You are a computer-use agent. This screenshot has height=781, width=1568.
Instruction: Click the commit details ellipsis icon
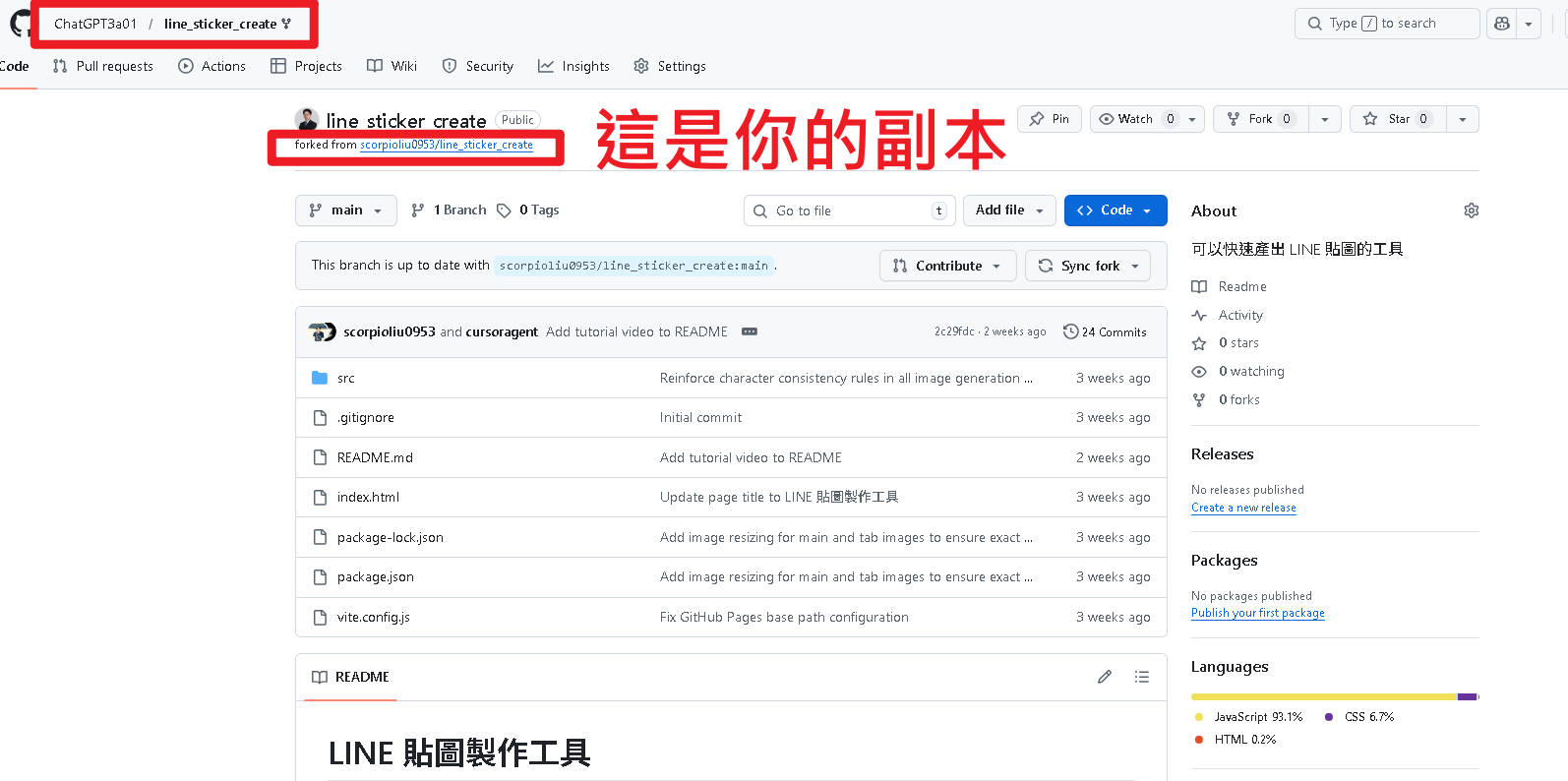[x=750, y=331]
